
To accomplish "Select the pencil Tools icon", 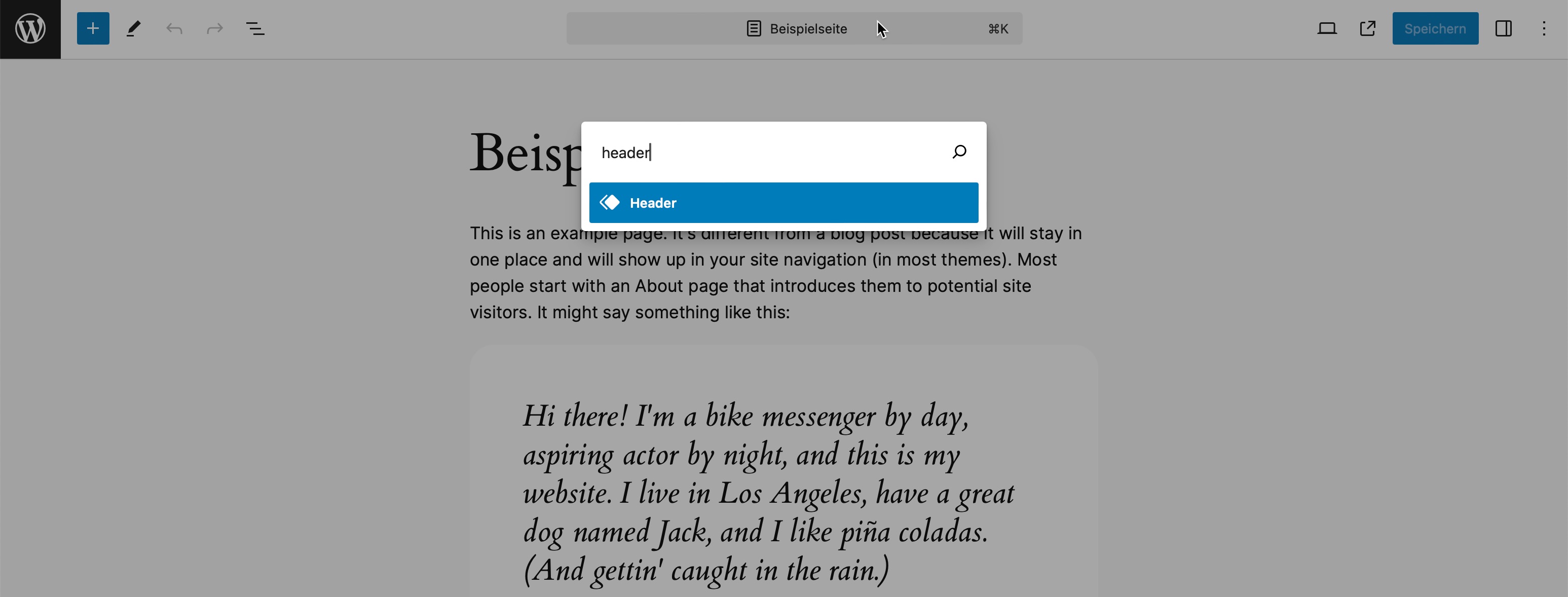I will coord(133,28).
